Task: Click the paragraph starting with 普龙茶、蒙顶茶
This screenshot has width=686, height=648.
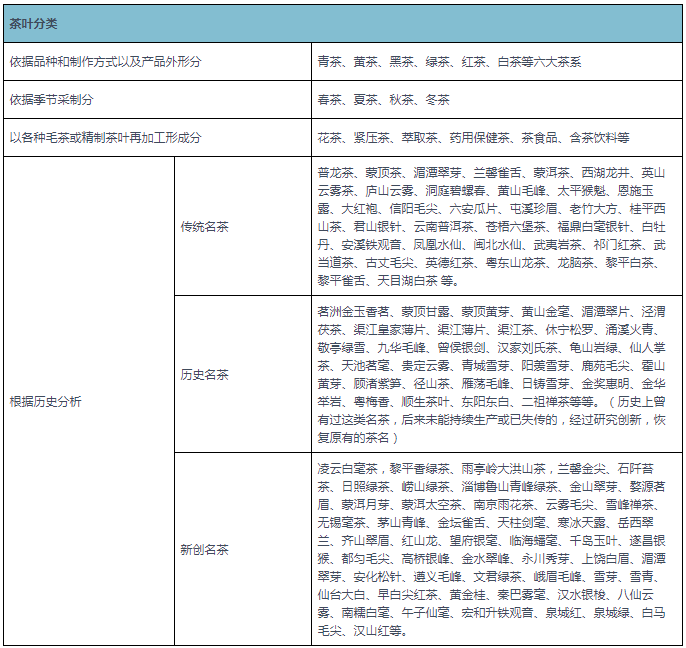Action: pos(491,226)
